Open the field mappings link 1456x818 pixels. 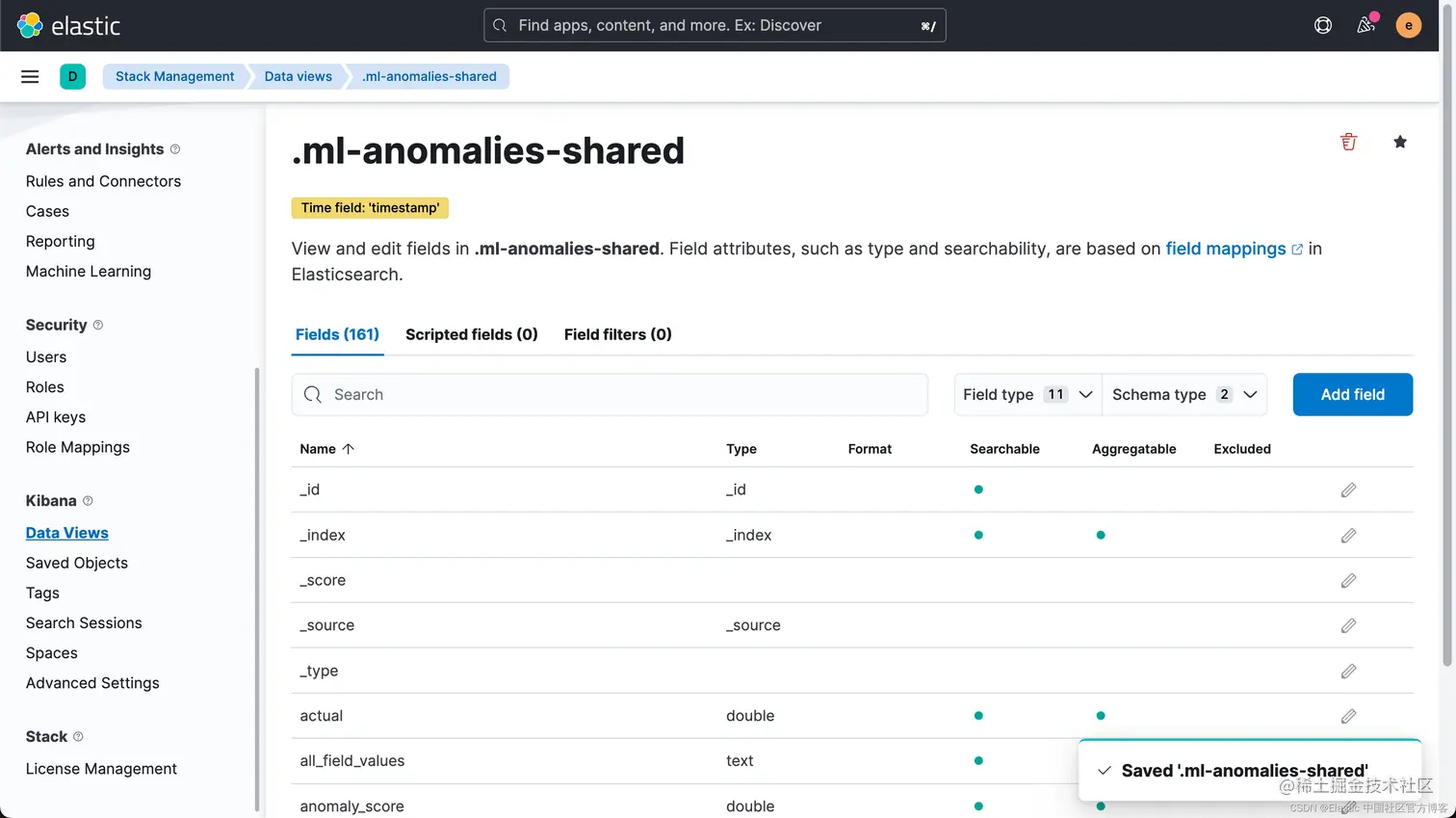click(x=1225, y=249)
